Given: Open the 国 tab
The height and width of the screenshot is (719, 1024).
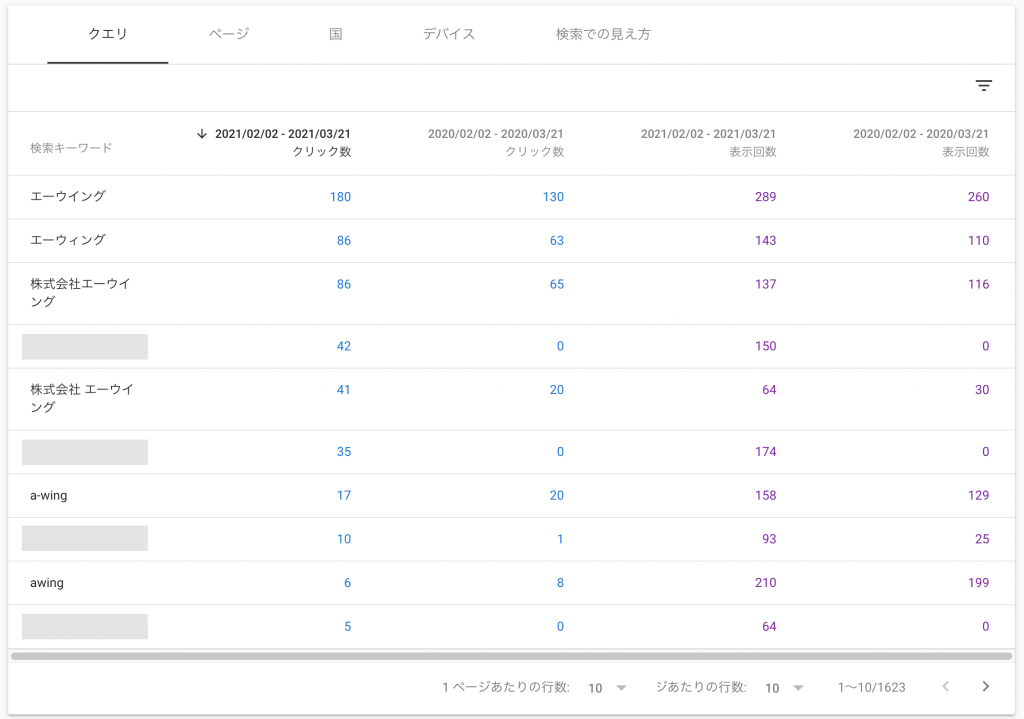Looking at the screenshot, I should click(x=336, y=34).
